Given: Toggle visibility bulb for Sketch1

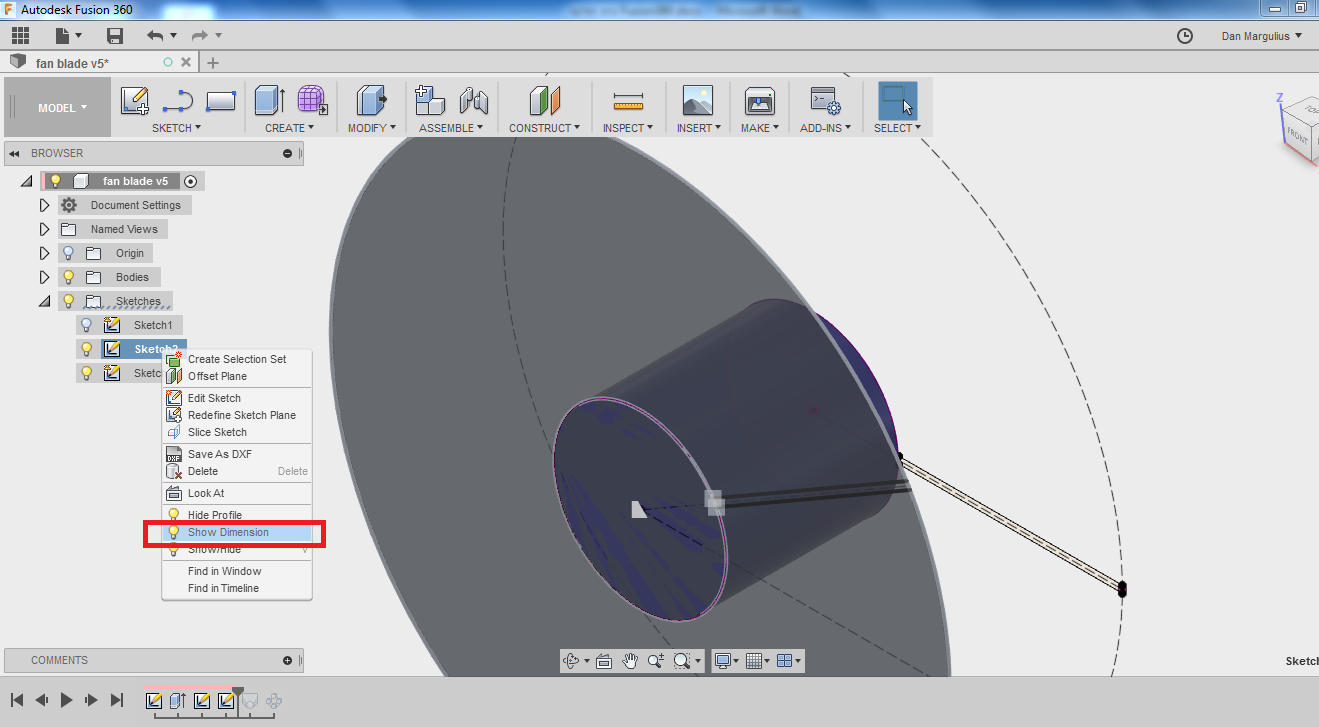Looking at the screenshot, I should (x=87, y=325).
